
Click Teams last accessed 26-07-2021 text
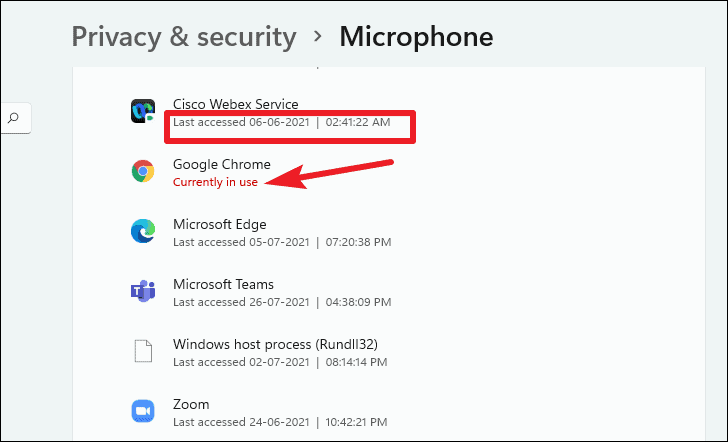coord(282,302)
